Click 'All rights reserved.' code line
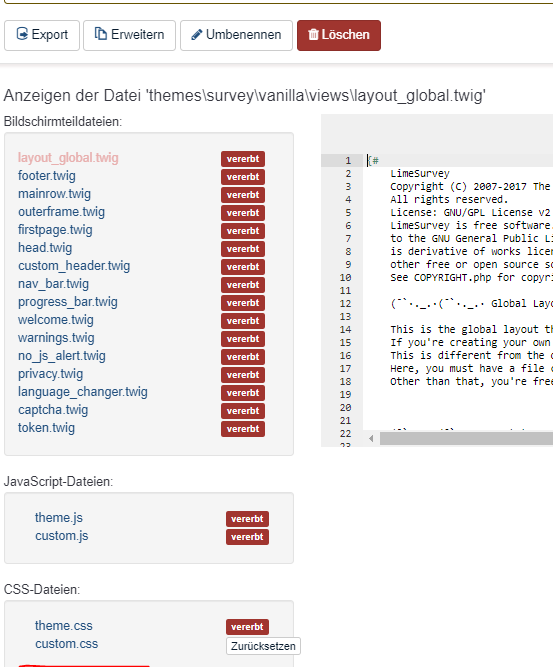553x667 pixels. point(449,200)
